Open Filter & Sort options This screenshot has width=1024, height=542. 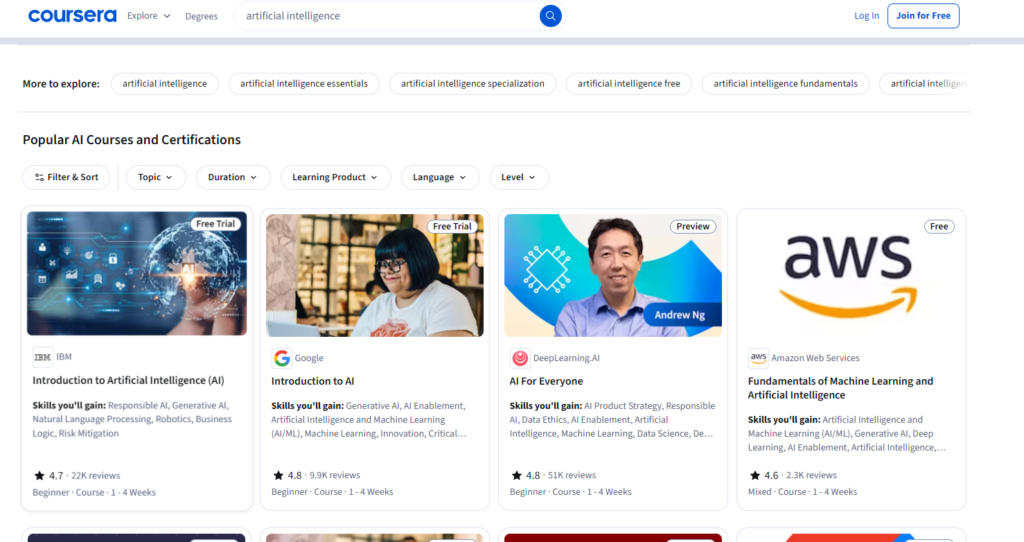click(x=66, y=177)
